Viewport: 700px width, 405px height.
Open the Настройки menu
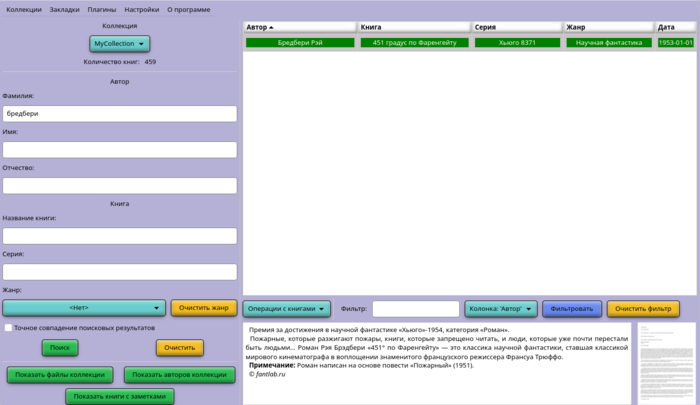141,9
